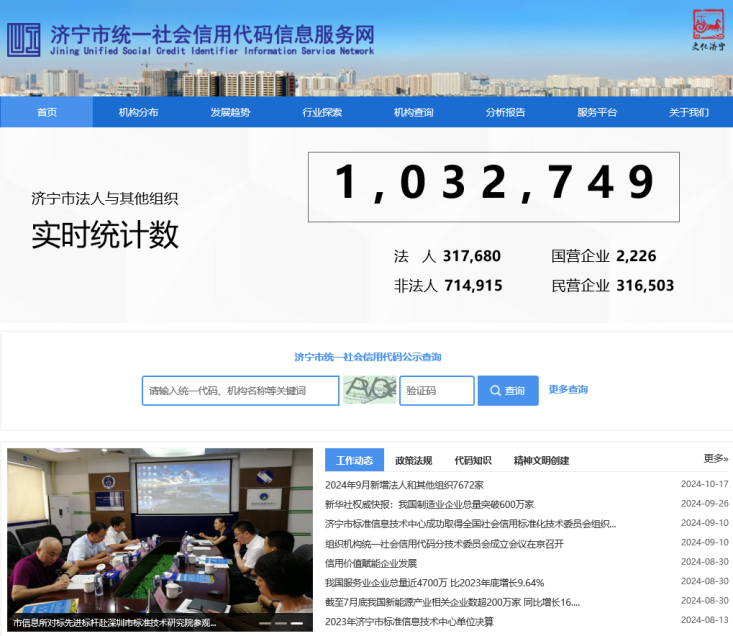Switch to the 代码知识 tab

pyautogui.click(x=472, y=460)
